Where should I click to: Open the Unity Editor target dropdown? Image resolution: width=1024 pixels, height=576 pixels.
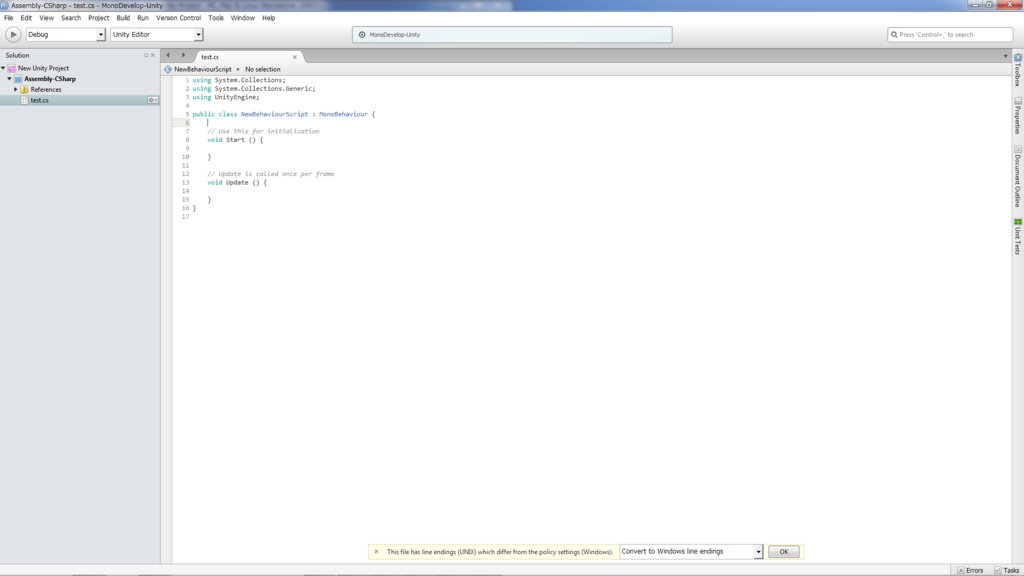click(x=157, y=35)
